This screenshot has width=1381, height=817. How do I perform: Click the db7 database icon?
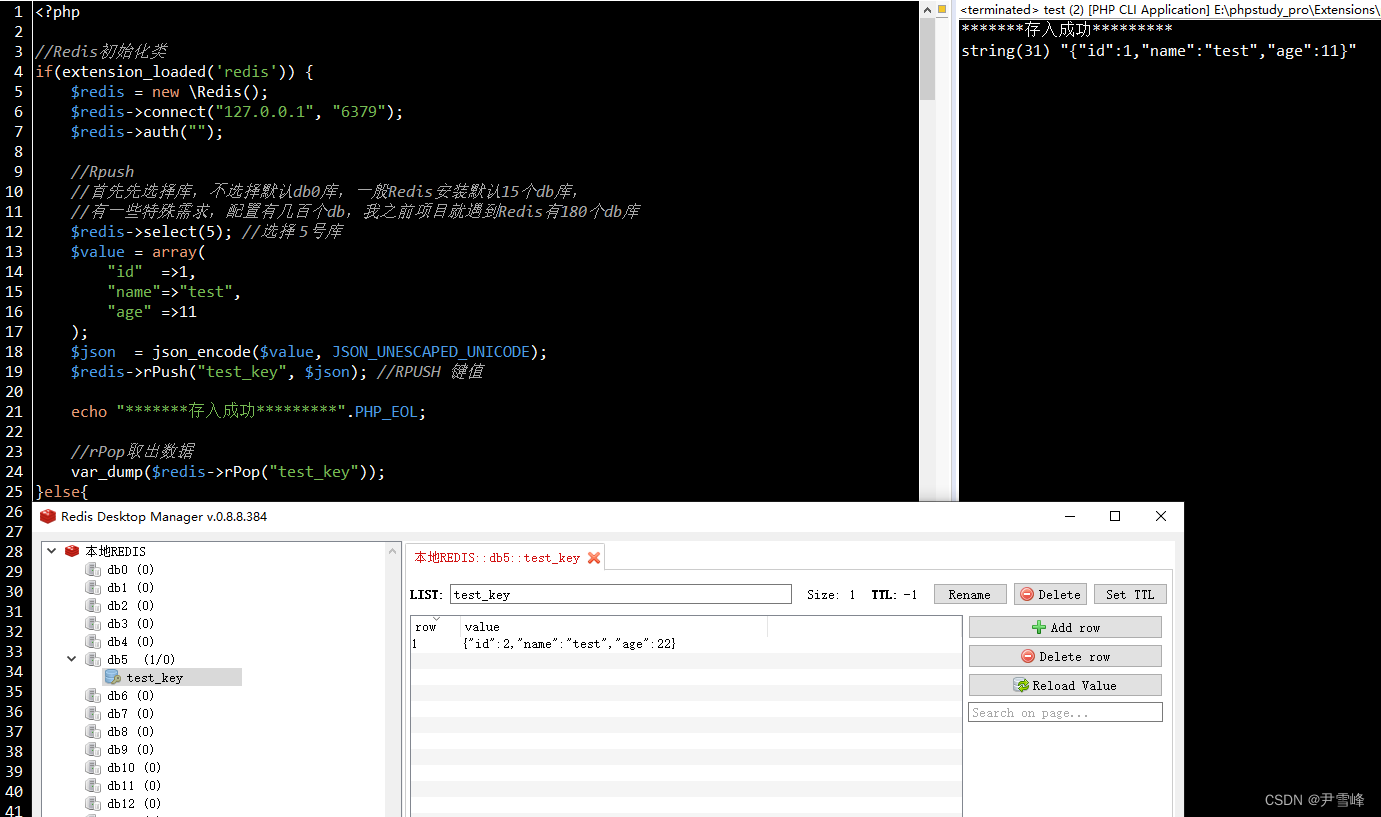[x=93, y=714]
